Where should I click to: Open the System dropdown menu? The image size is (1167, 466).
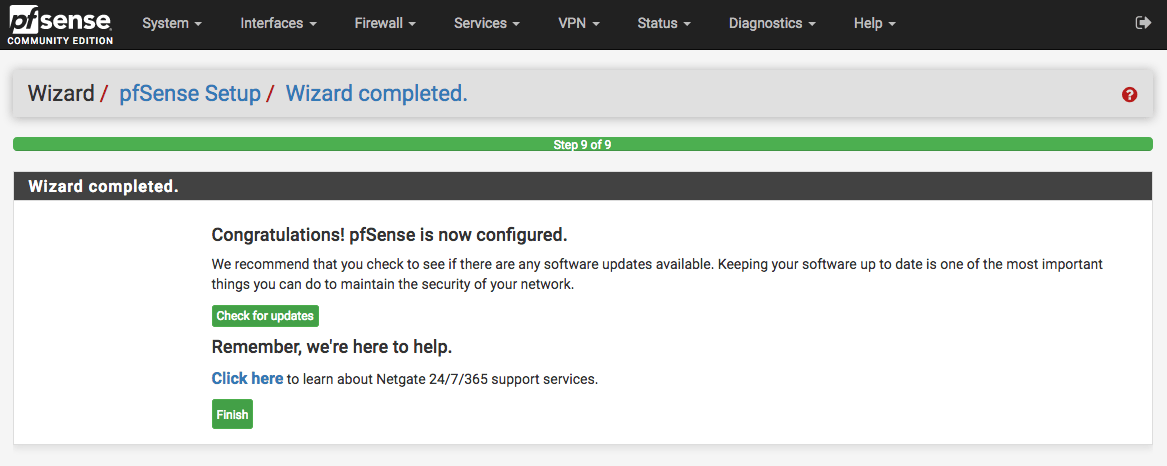tap(172, 23)
